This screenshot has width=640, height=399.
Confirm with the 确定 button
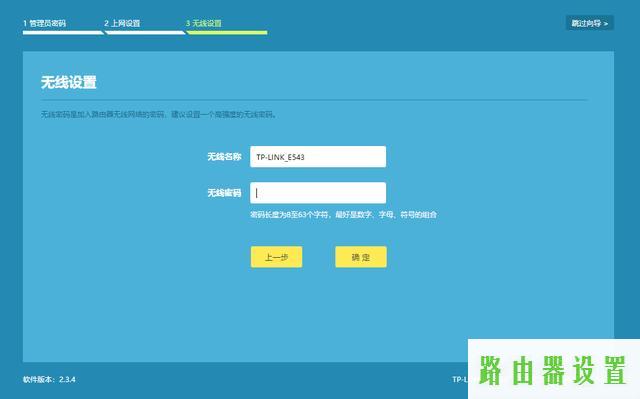(x=361, y=257)
